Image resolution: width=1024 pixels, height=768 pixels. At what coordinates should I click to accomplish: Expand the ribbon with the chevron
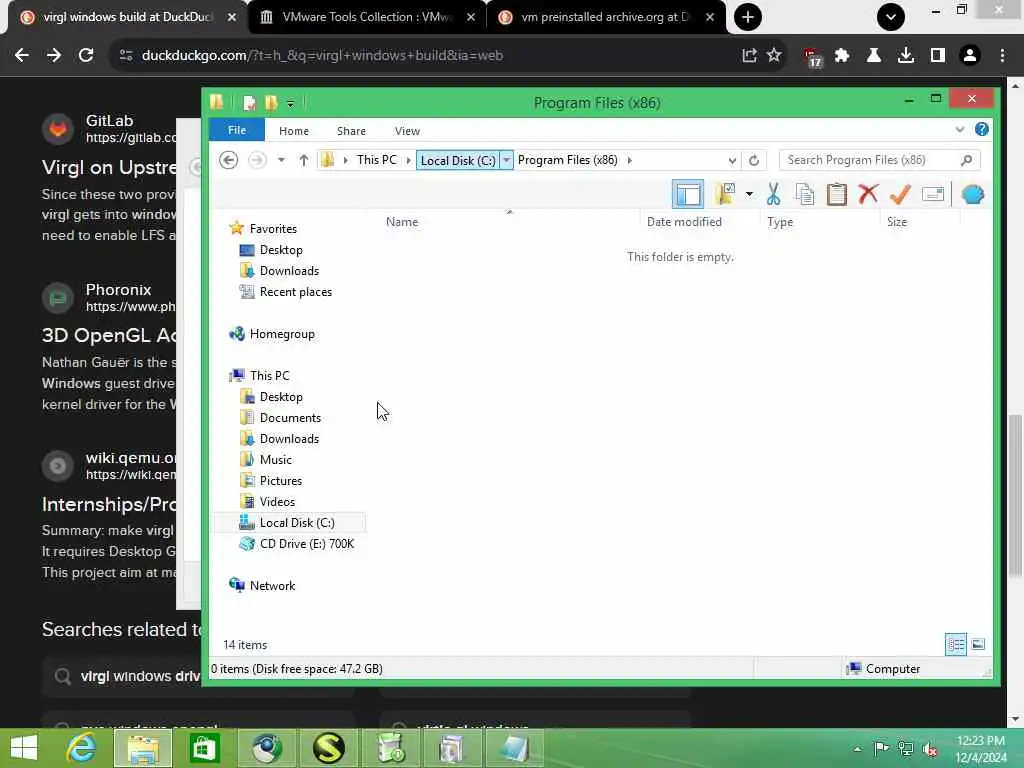click(959, 129)
